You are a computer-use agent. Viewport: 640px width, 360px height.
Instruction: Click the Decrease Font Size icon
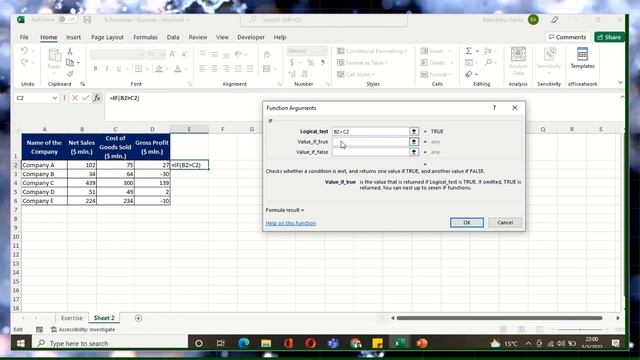(x=184, y=54)
